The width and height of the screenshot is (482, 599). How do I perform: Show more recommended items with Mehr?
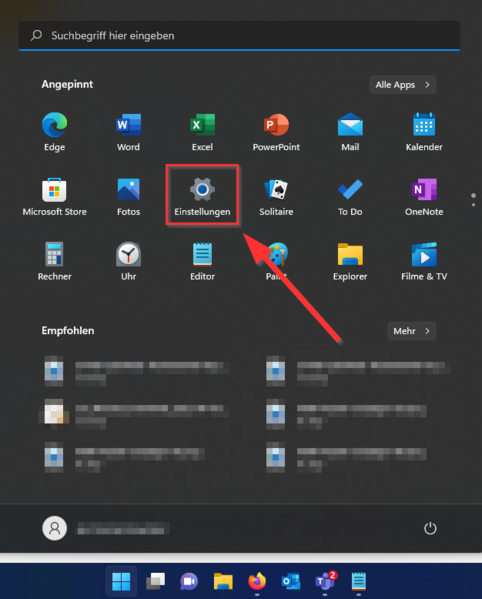pos(412,331)
